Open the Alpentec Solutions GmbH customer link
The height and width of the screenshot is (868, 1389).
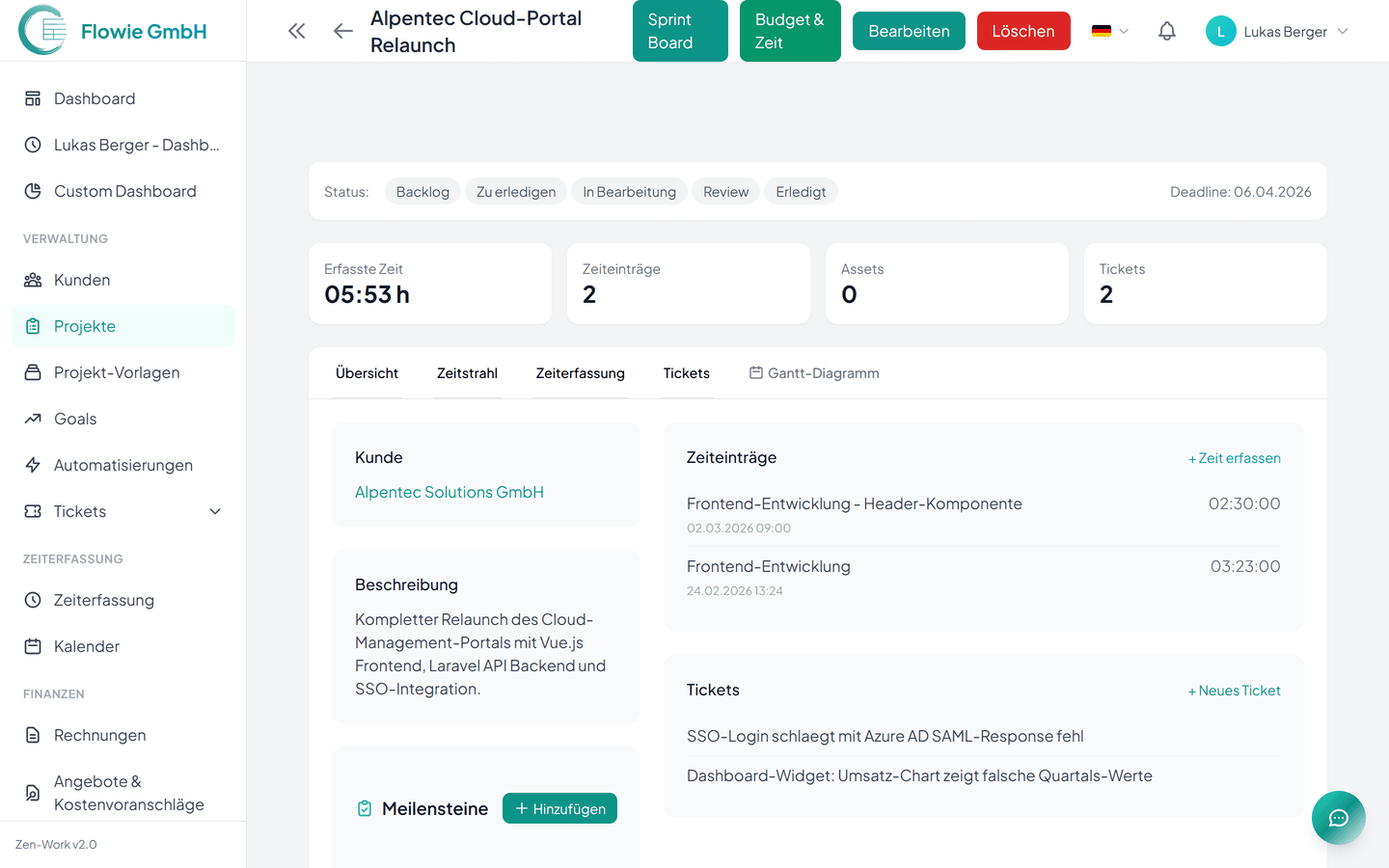(x=449, y=492)
